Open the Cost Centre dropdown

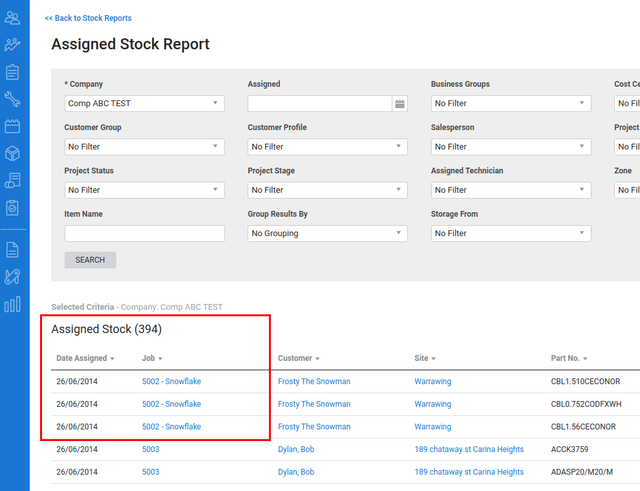click(x=627, y=103)
